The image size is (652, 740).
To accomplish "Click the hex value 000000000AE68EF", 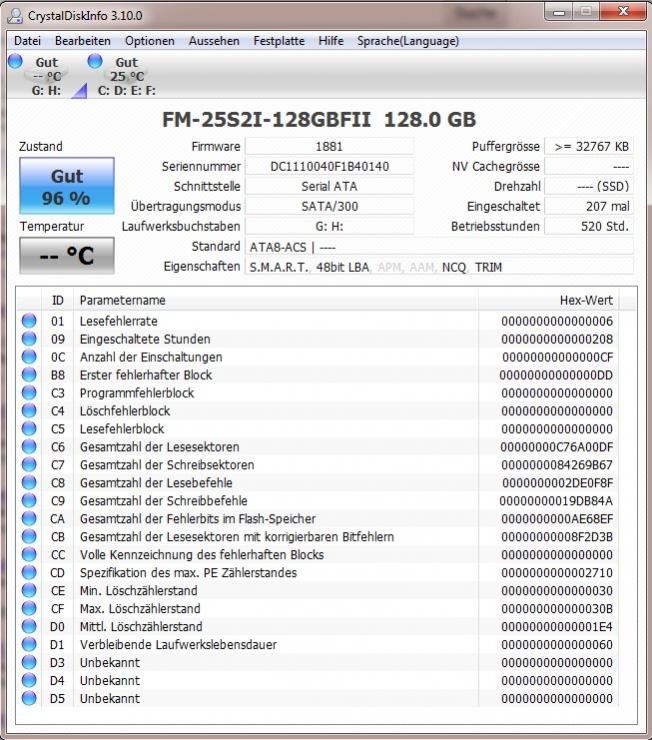I will pyautogui.click(x=557, y=519).
